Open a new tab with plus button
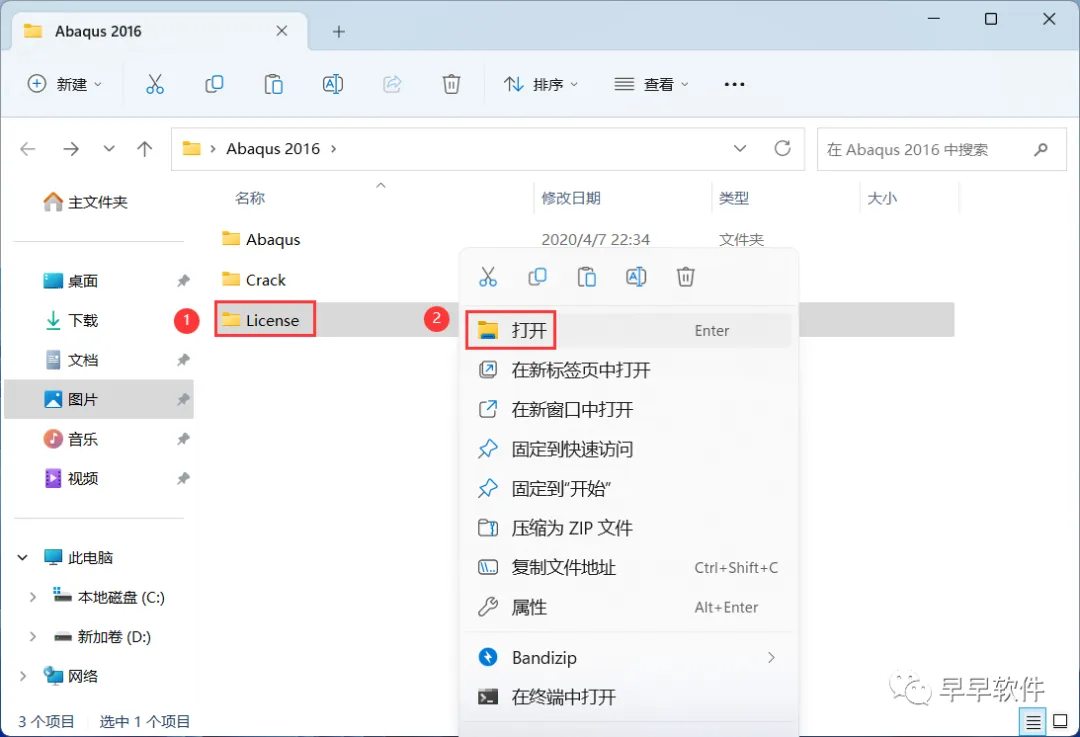The height and width of the screenshot is (737, 1080). pos(338,32)
